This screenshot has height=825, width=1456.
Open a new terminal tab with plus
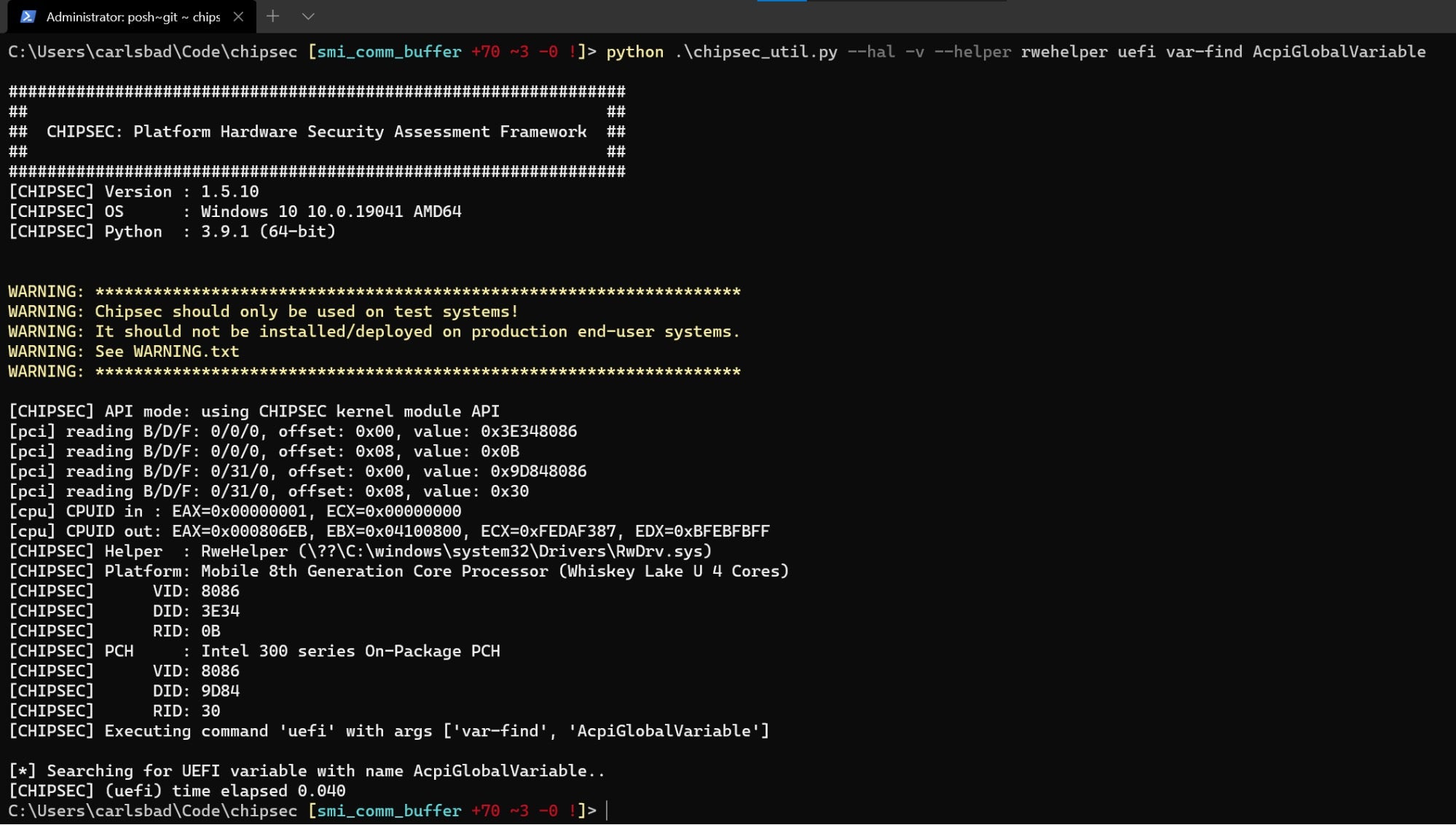[x=272, y=16]
